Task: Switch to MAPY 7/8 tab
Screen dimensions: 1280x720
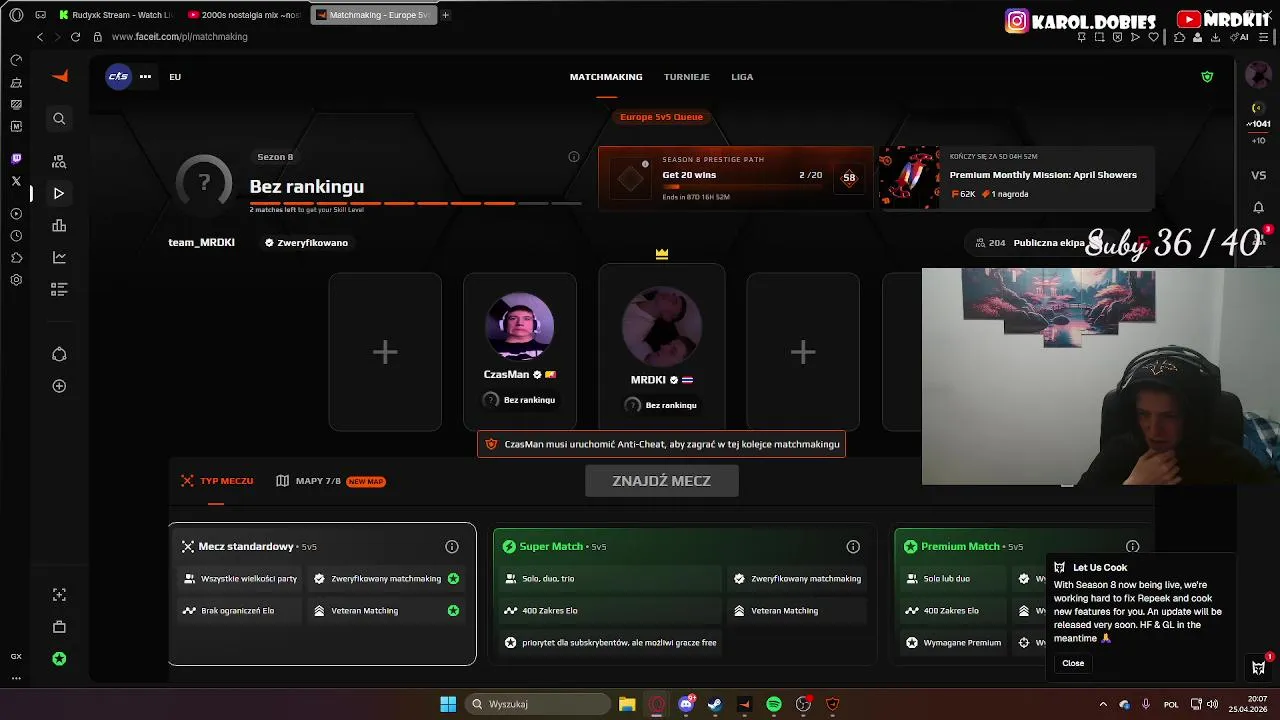Action: click(x=331, y=481)
